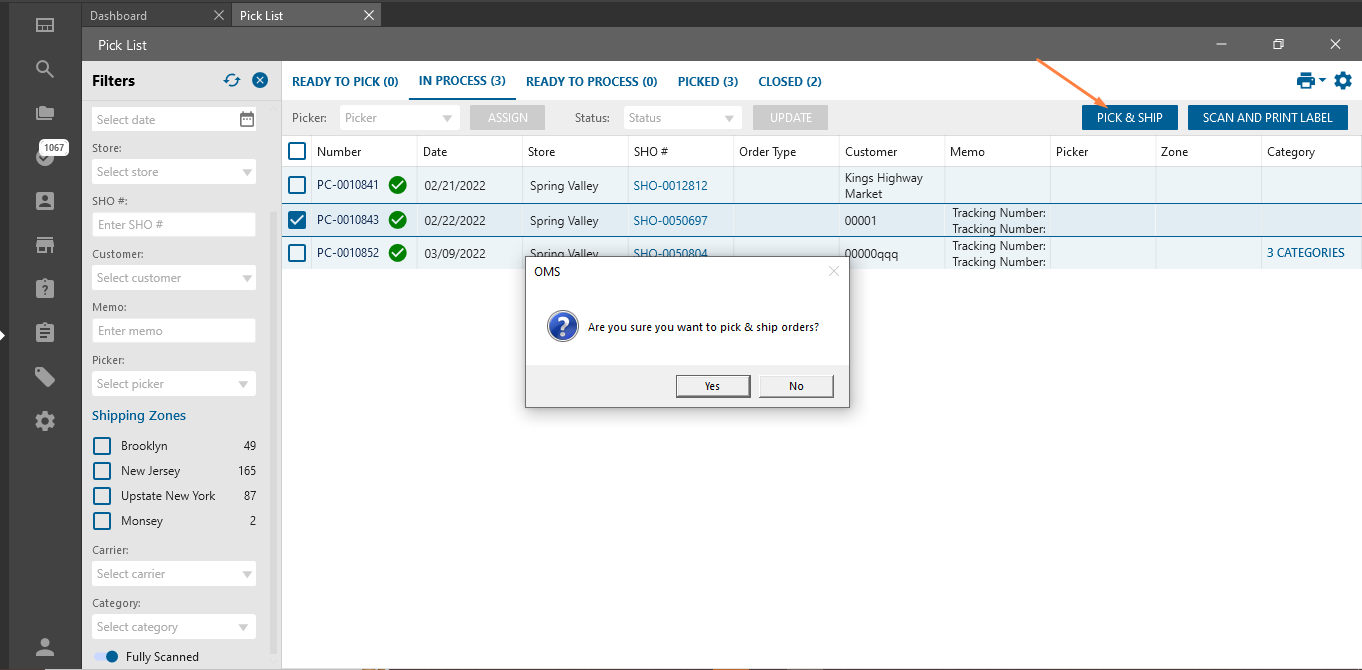The width and height of the screenshot is (1362, 670).
Task: Check the Brooklyn shipping zone box
Action: [102, 446]
